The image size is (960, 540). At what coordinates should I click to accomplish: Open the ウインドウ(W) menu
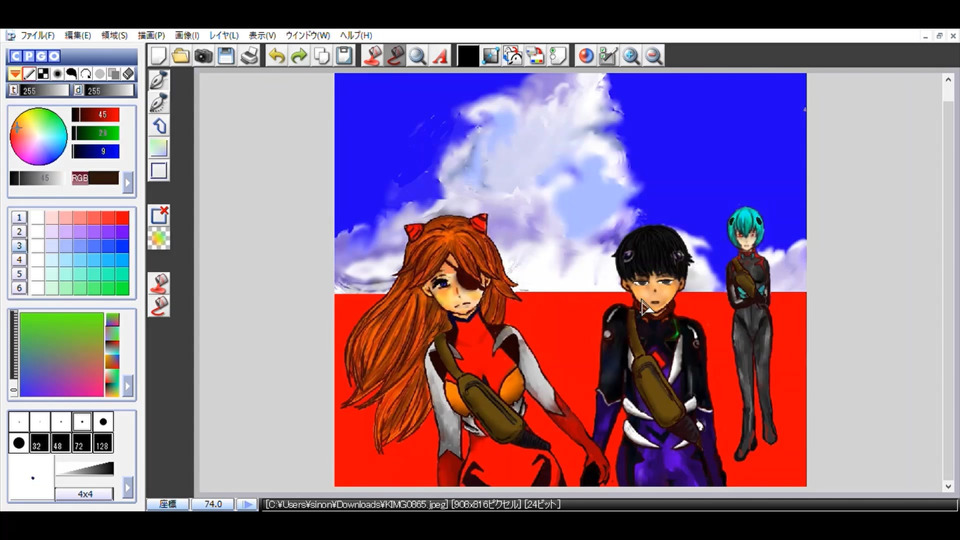coord(307,36)
